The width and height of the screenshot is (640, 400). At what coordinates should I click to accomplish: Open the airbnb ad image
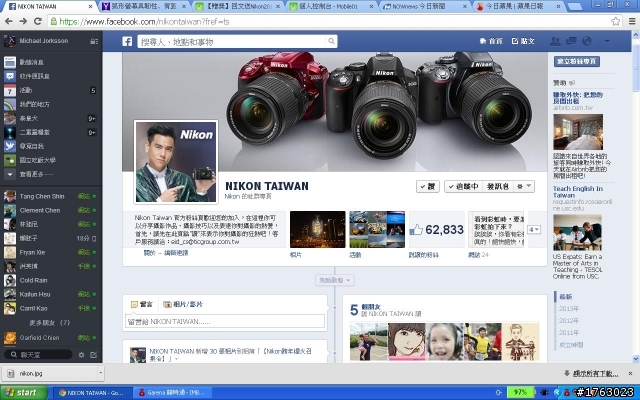click(578, 132)
